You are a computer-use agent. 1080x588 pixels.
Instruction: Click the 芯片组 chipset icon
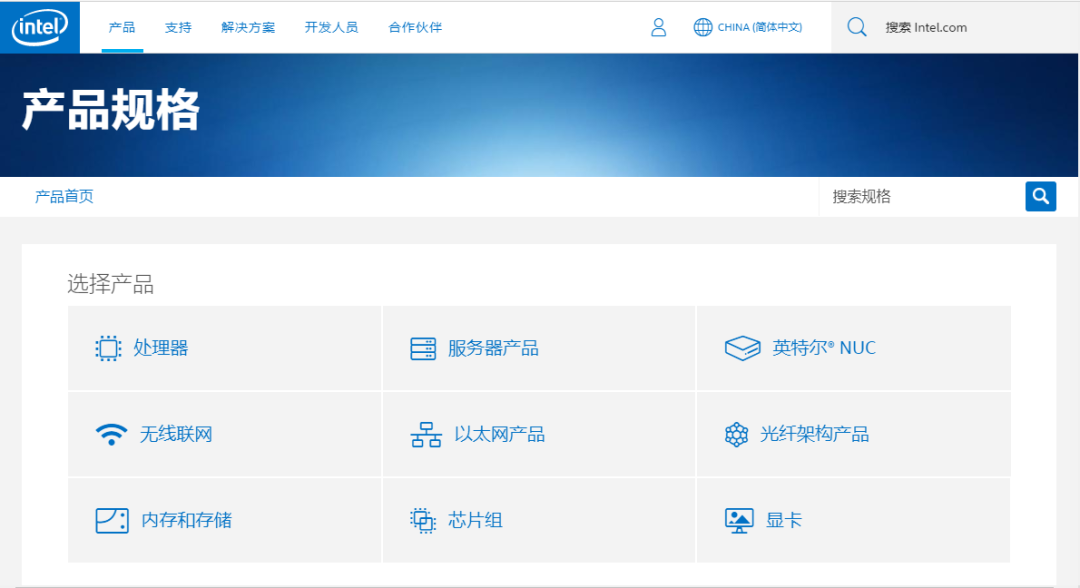click(x=423, y=521)
